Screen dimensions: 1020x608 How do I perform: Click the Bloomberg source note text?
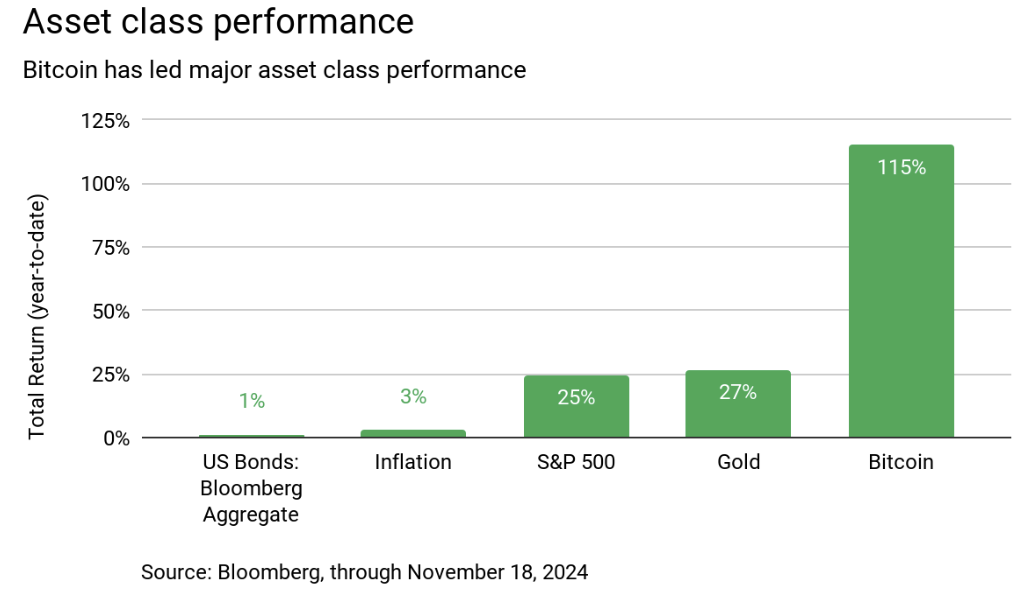pyautogui.click(x=365, y=573)
